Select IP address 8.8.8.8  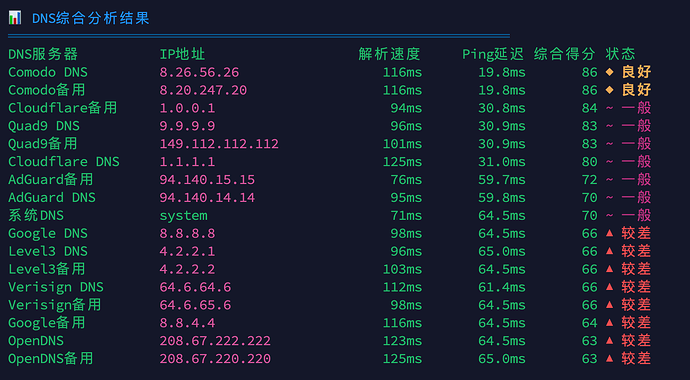click(187, 234)
